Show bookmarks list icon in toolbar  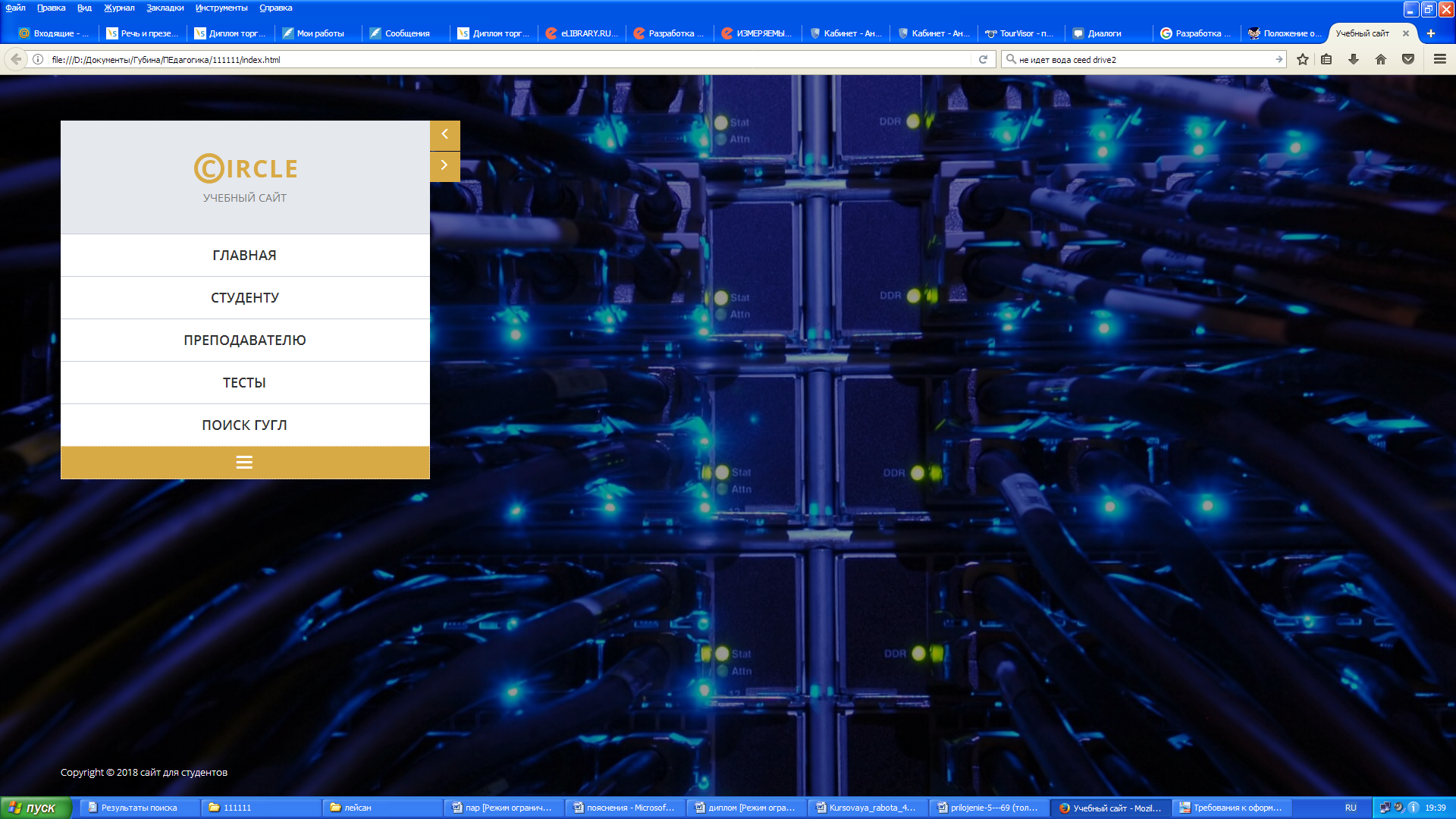pos(1326,59)
